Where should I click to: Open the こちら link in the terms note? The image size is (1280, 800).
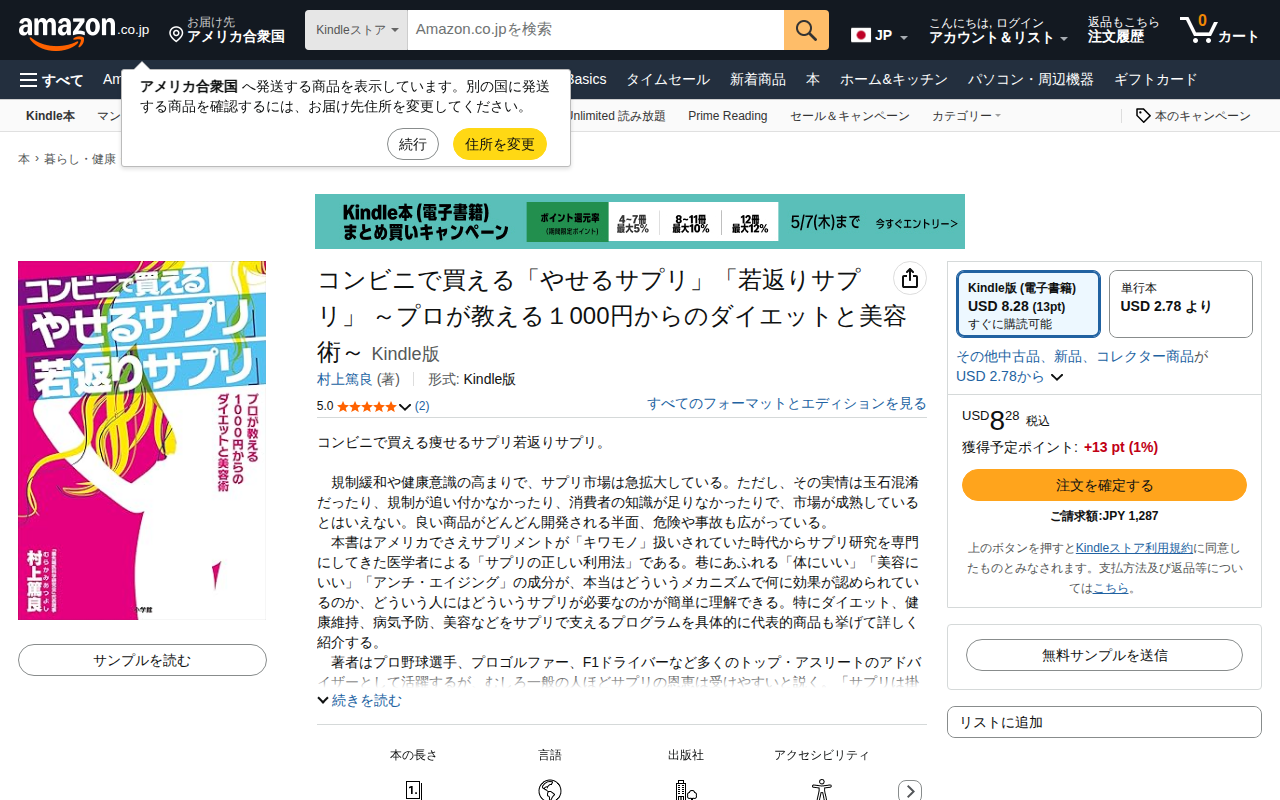point(1110,588)
